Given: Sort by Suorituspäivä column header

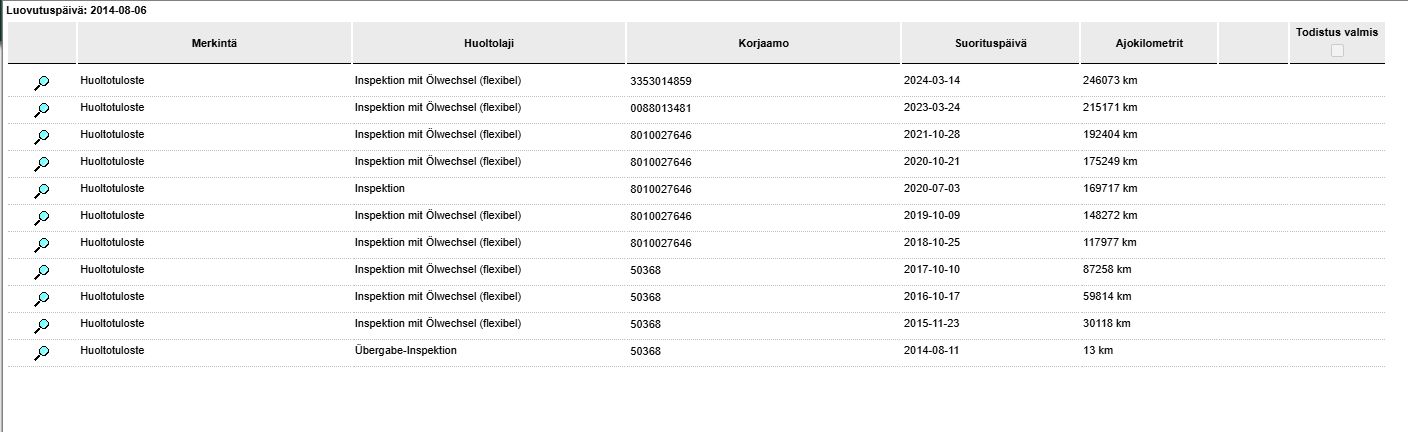Looking at the screenshot, I should pos(990,43).
